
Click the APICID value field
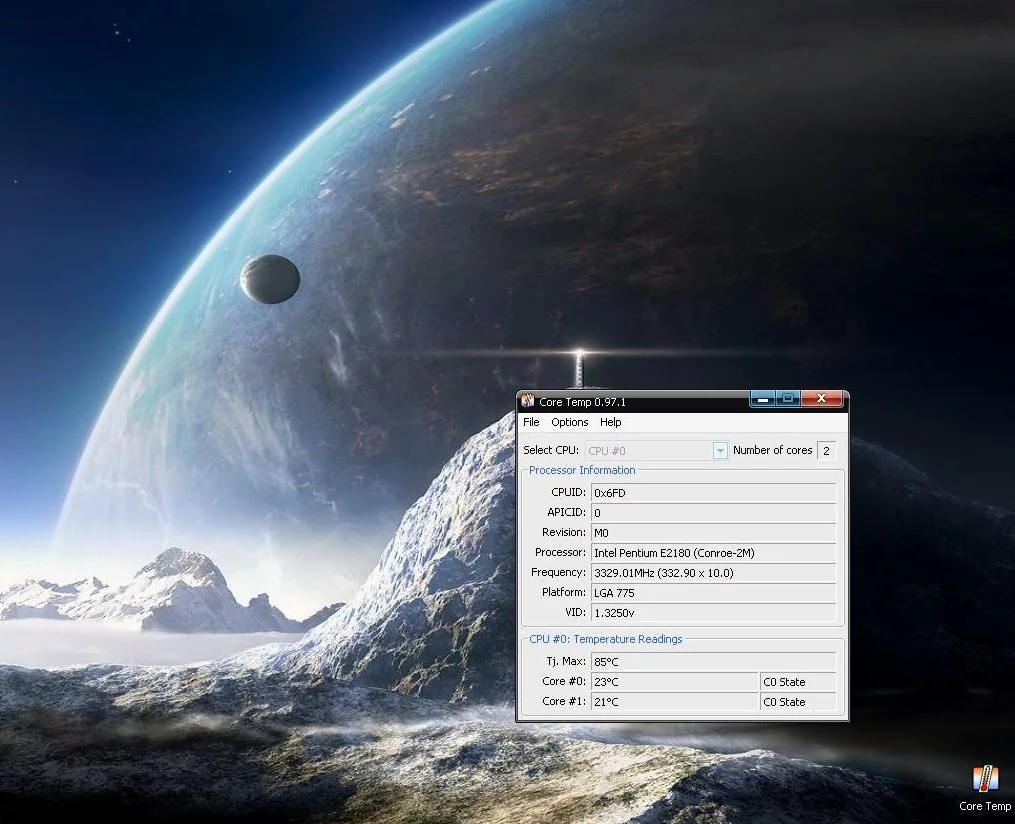click(x=713, y=513)
